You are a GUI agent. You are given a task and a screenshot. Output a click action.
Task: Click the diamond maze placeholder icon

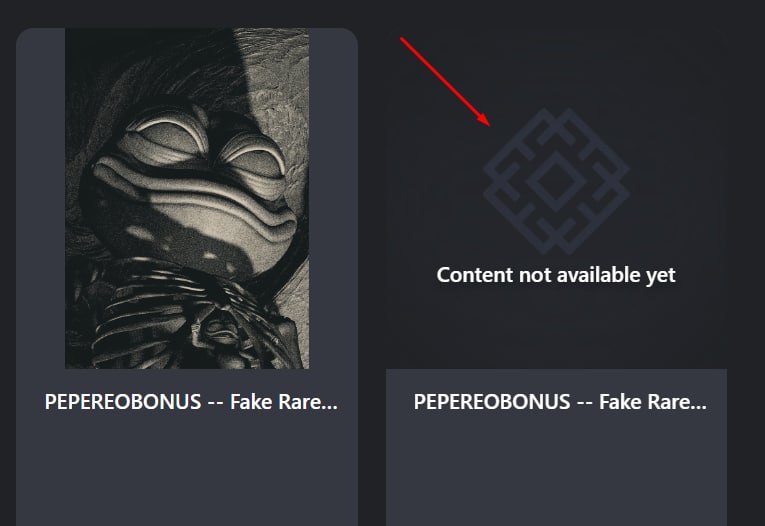pyautogui.click(x=556, y=182)
